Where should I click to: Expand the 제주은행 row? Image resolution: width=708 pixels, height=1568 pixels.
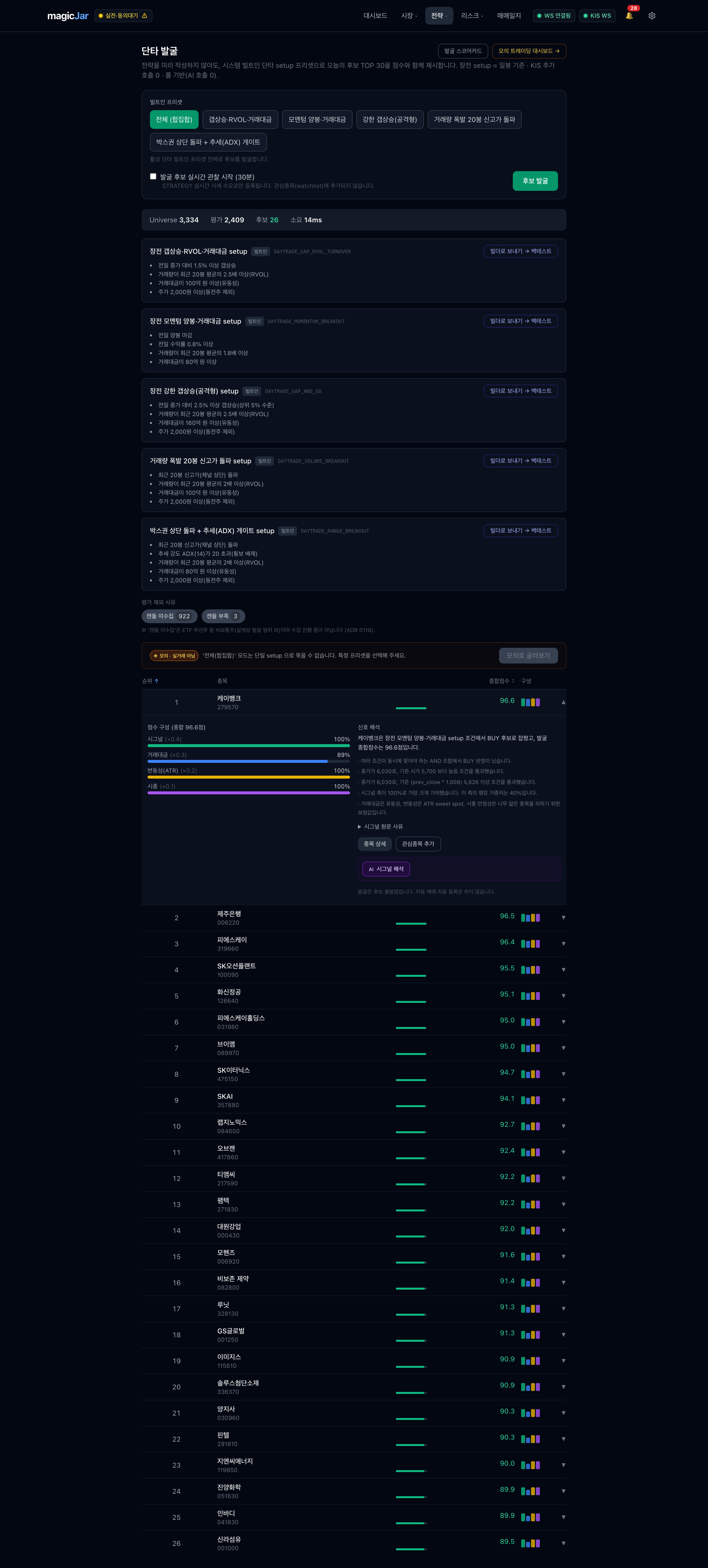(x=563, y=918)
